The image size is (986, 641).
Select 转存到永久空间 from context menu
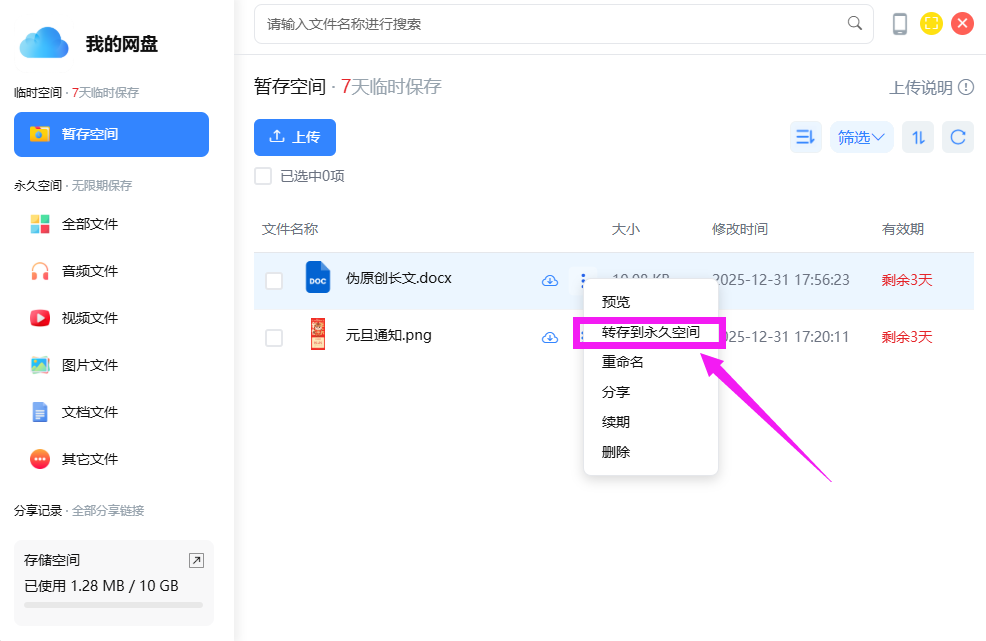point(650,332)
